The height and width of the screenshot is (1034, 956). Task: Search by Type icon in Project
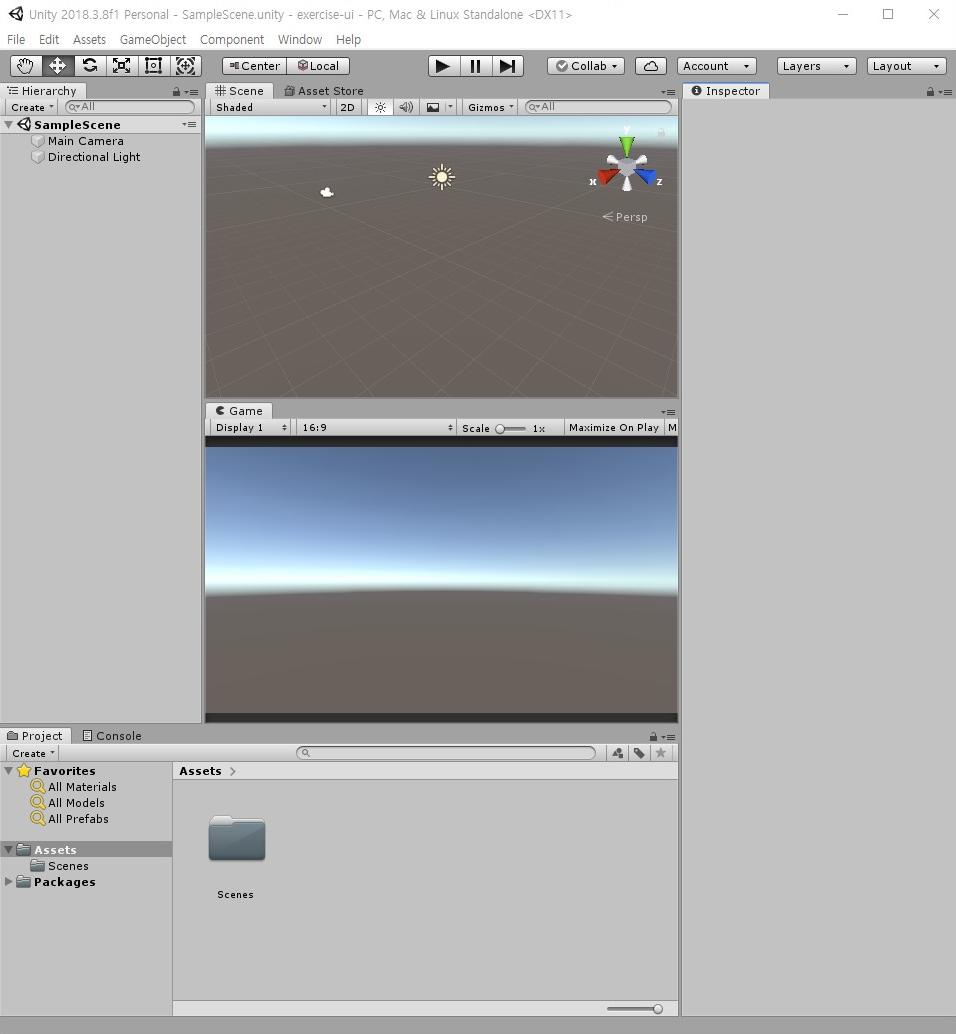pos(618,753)
